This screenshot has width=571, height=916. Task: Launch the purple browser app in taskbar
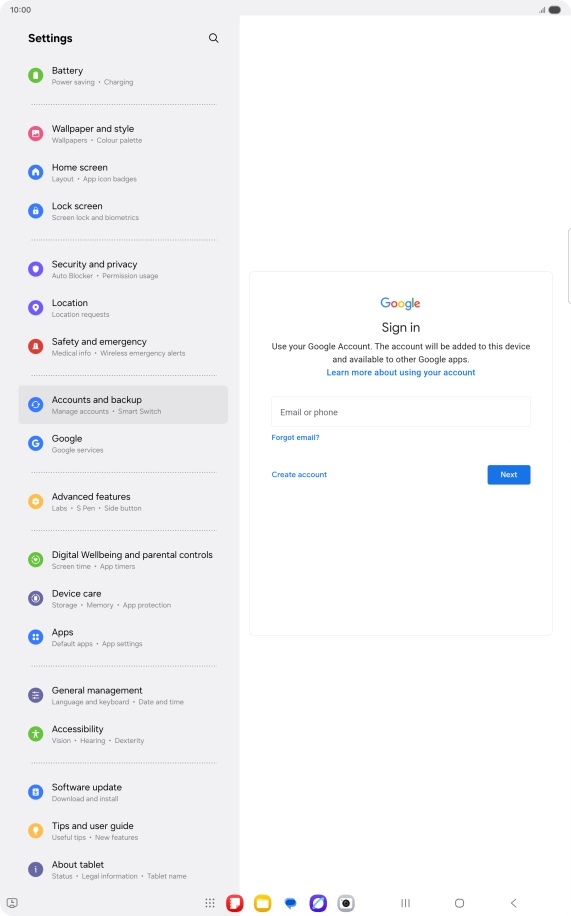point(318,903)
